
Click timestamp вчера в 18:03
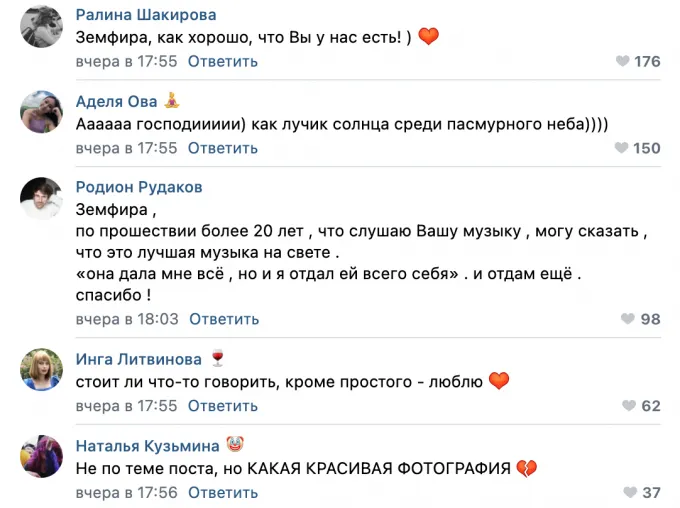(x=127, y=320)
